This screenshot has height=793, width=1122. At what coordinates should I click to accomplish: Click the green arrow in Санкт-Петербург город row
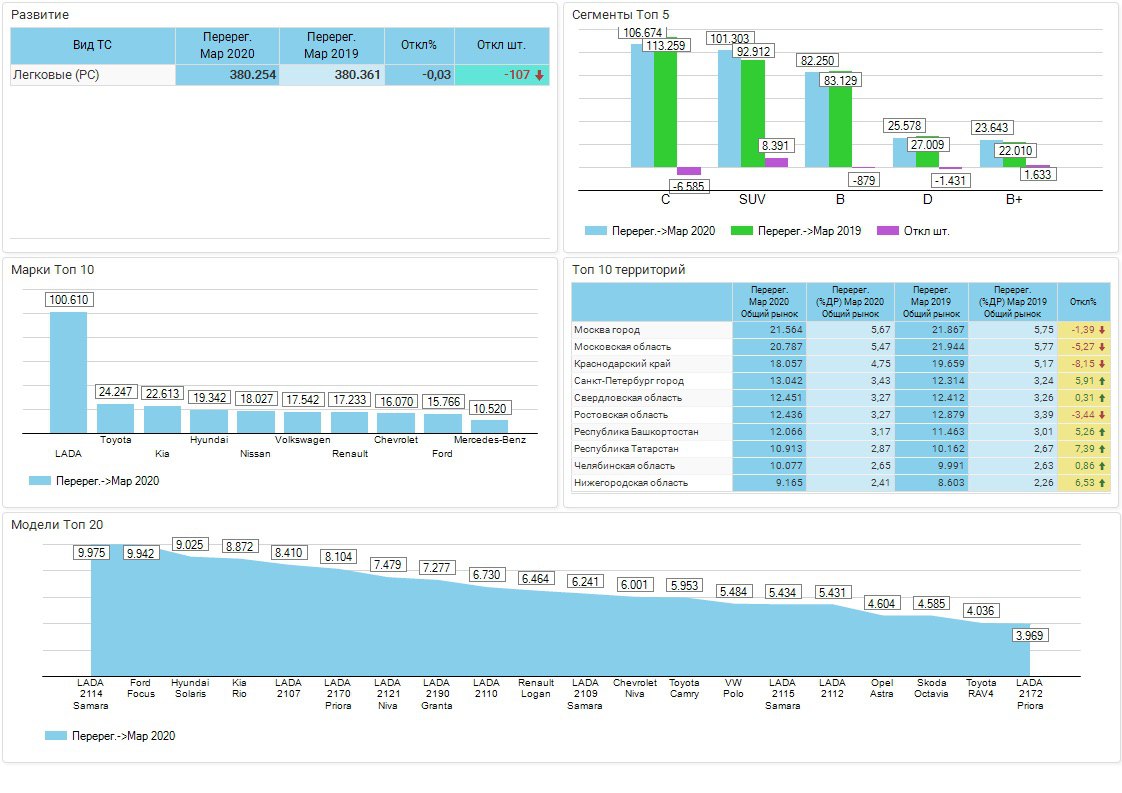(1102, 381)
